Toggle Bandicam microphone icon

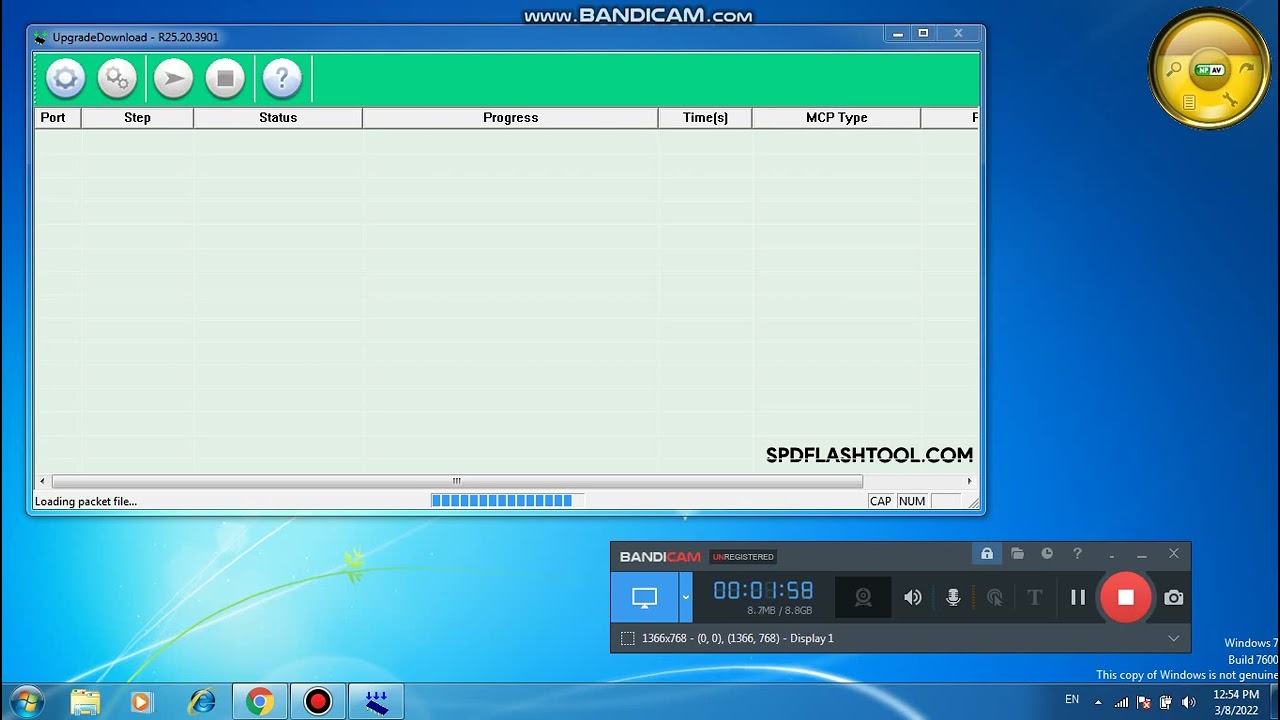click(953, 597)
